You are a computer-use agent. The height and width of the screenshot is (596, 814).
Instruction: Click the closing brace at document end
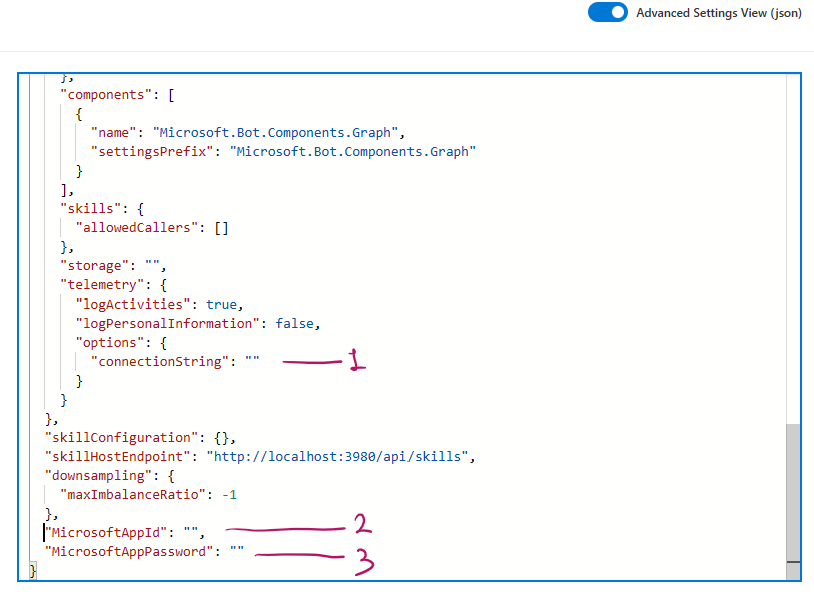[33, 570]
